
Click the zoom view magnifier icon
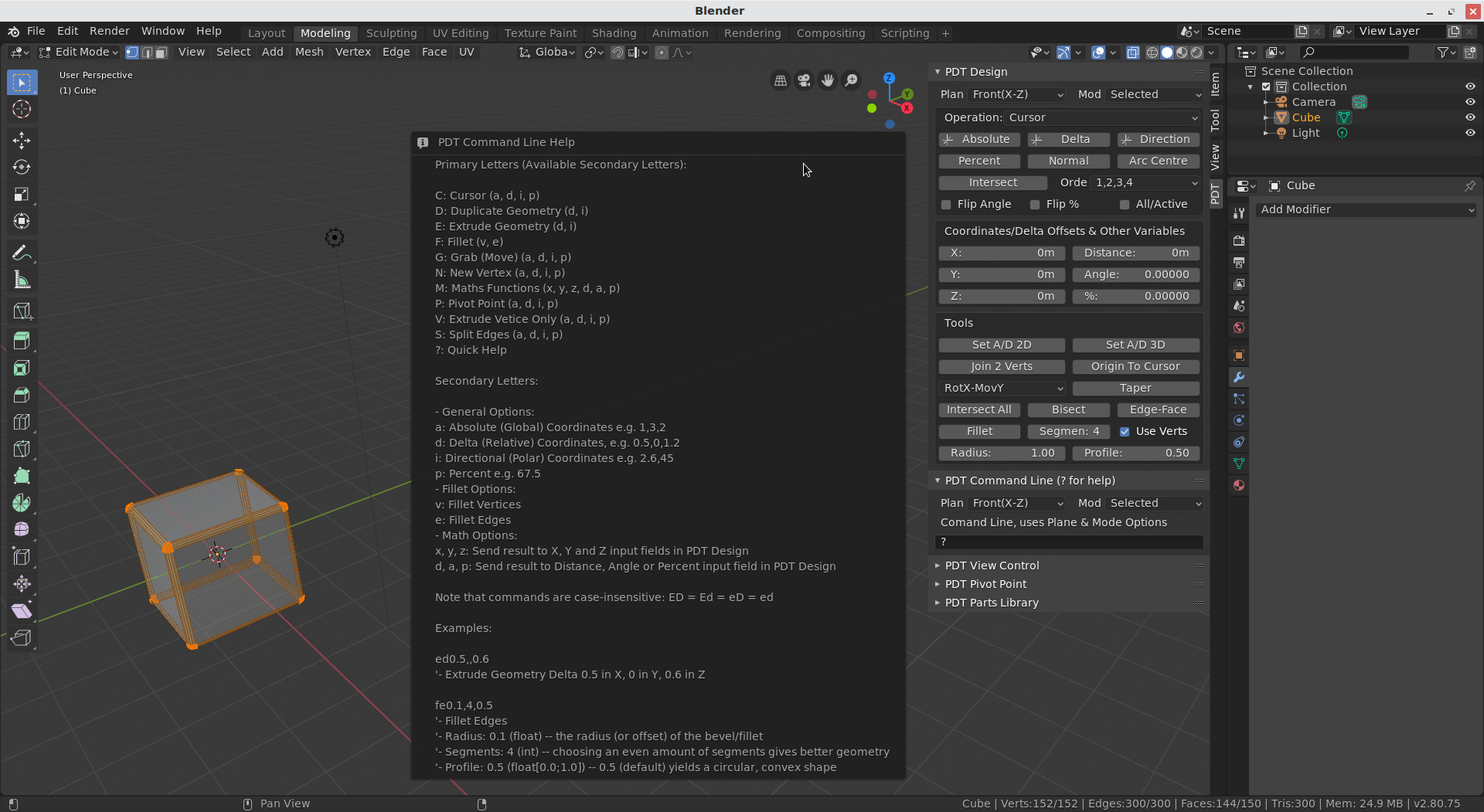click(851, 80)
